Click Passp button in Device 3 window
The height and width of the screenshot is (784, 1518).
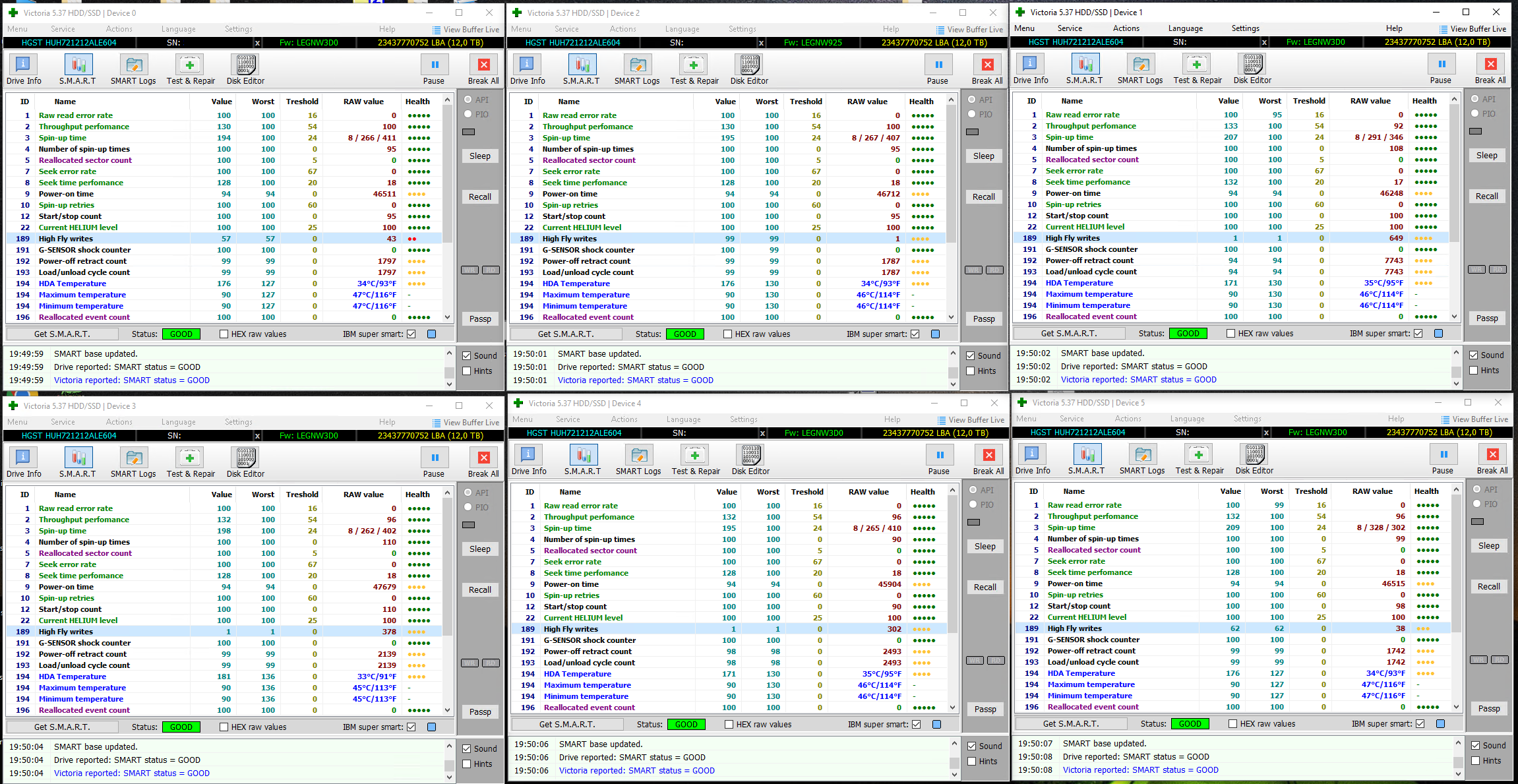click(479, 711)
